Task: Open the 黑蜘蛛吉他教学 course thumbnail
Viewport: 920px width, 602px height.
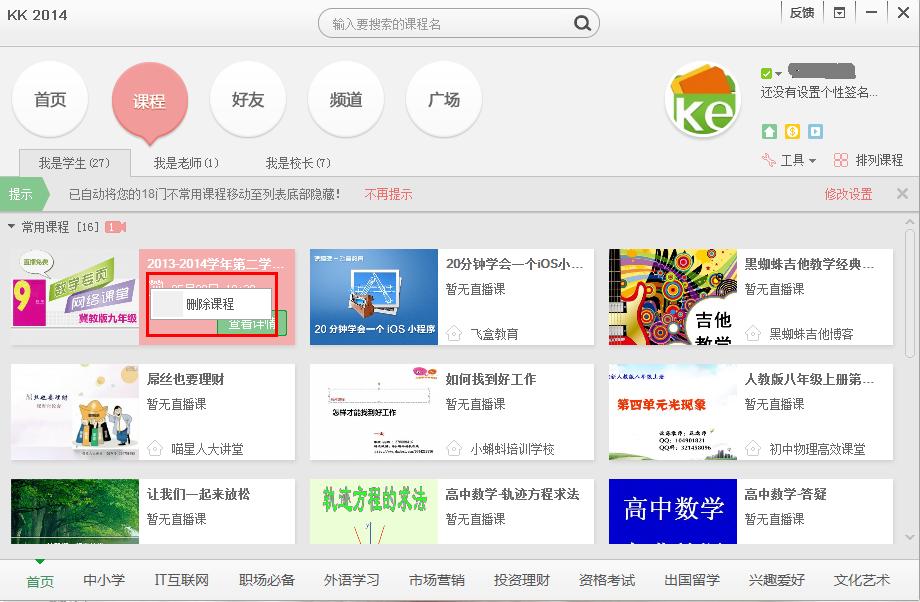Action: tap(673, 297)
